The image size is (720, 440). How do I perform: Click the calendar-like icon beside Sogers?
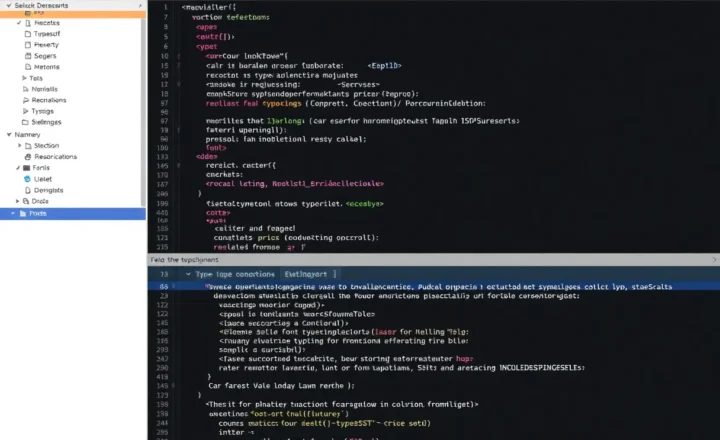(28, 56)
